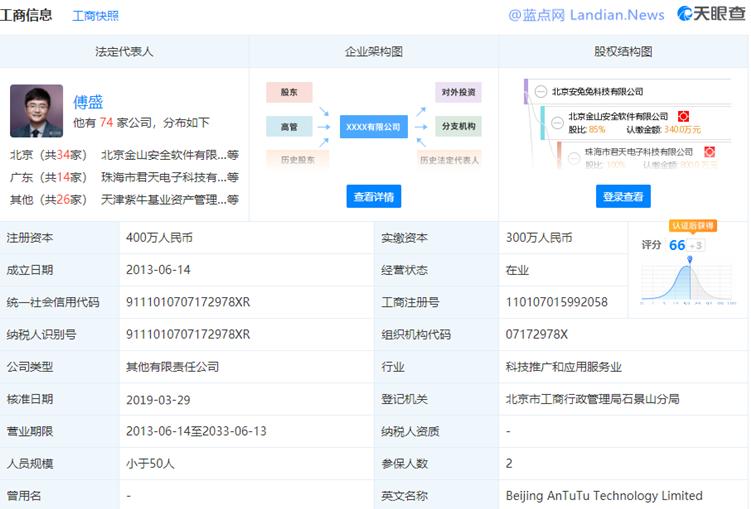Click approval date 2019-03-29
Viewport: 751px width, 509px height.
click(x=158, y=399)
